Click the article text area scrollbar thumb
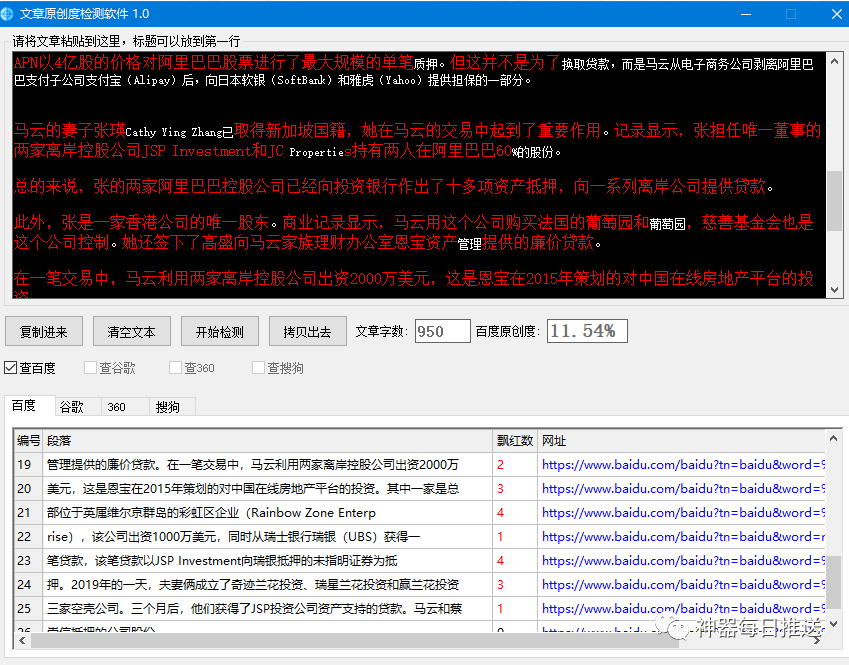This screenshot has height=665, width=849. pos(834,200)
